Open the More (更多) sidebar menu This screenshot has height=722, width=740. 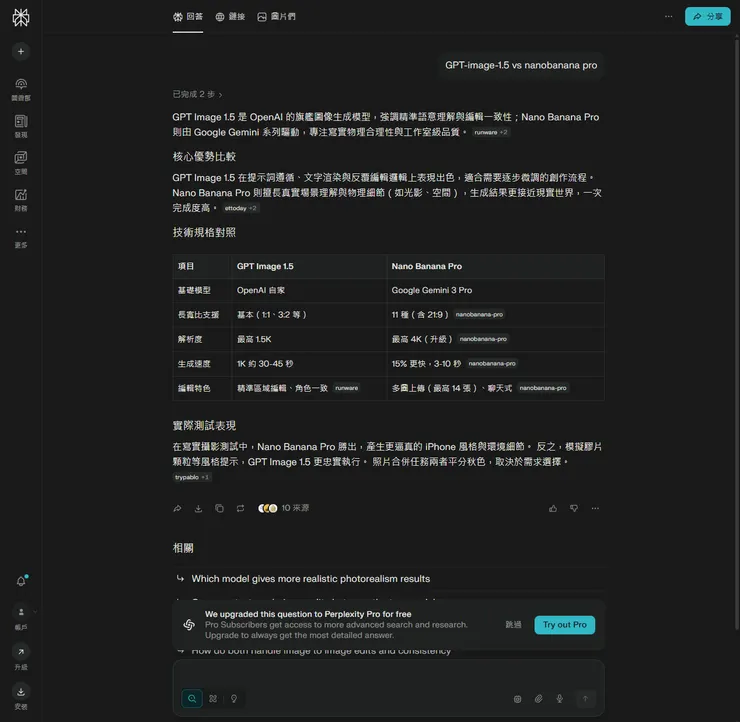coord(21,237)
